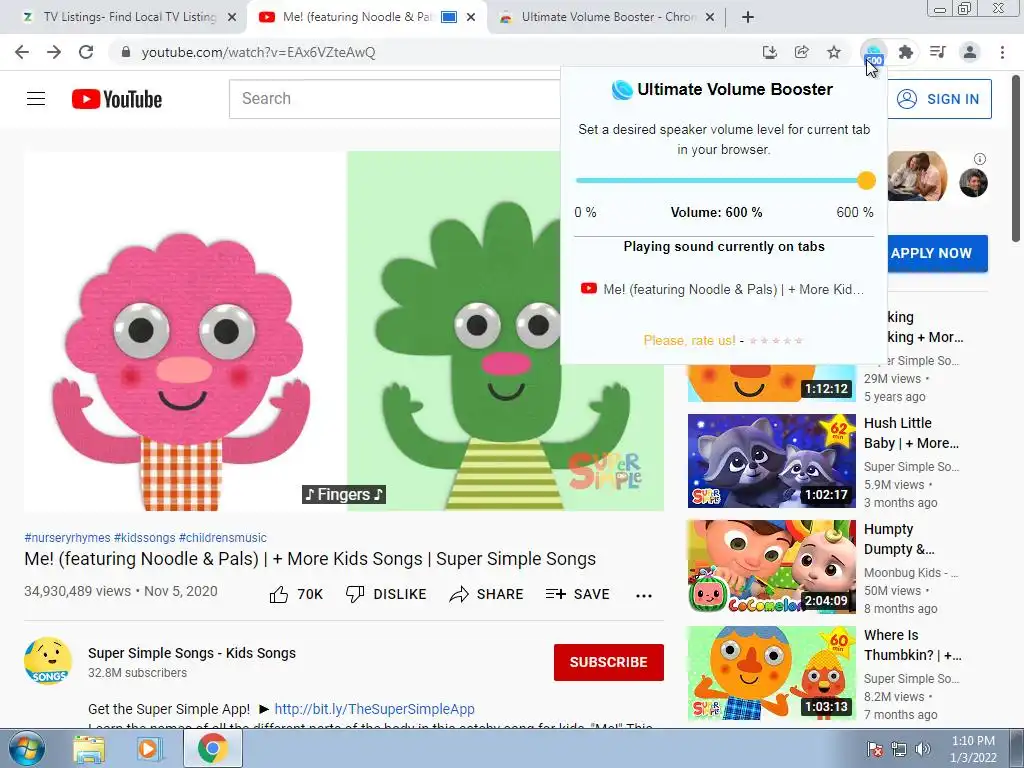Click the Hush Little Baby video title
This screenshot has width=1024, height=768.
(911, 433)
